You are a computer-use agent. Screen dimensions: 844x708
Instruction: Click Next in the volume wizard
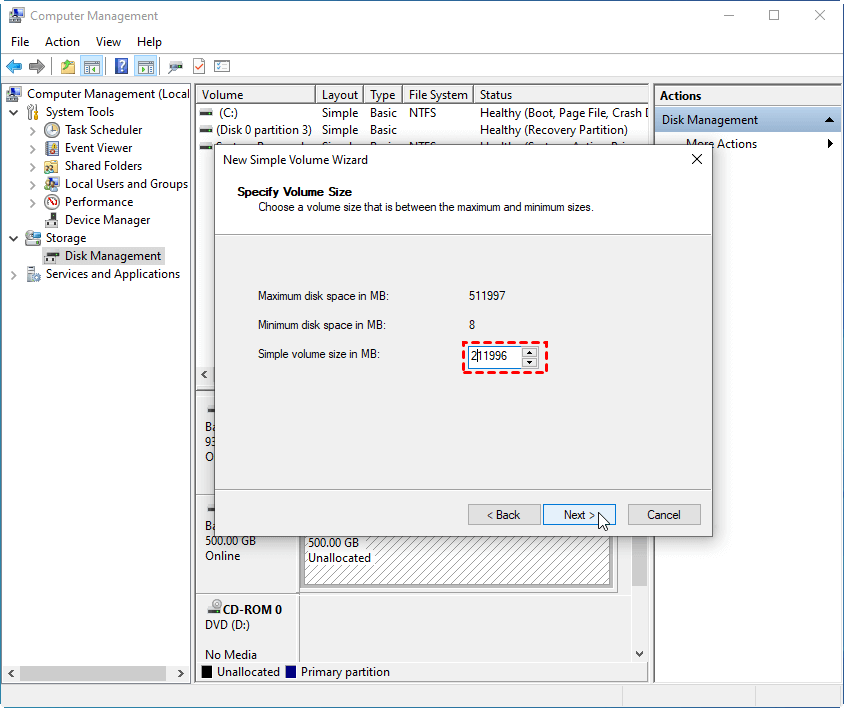click(579, 515)
